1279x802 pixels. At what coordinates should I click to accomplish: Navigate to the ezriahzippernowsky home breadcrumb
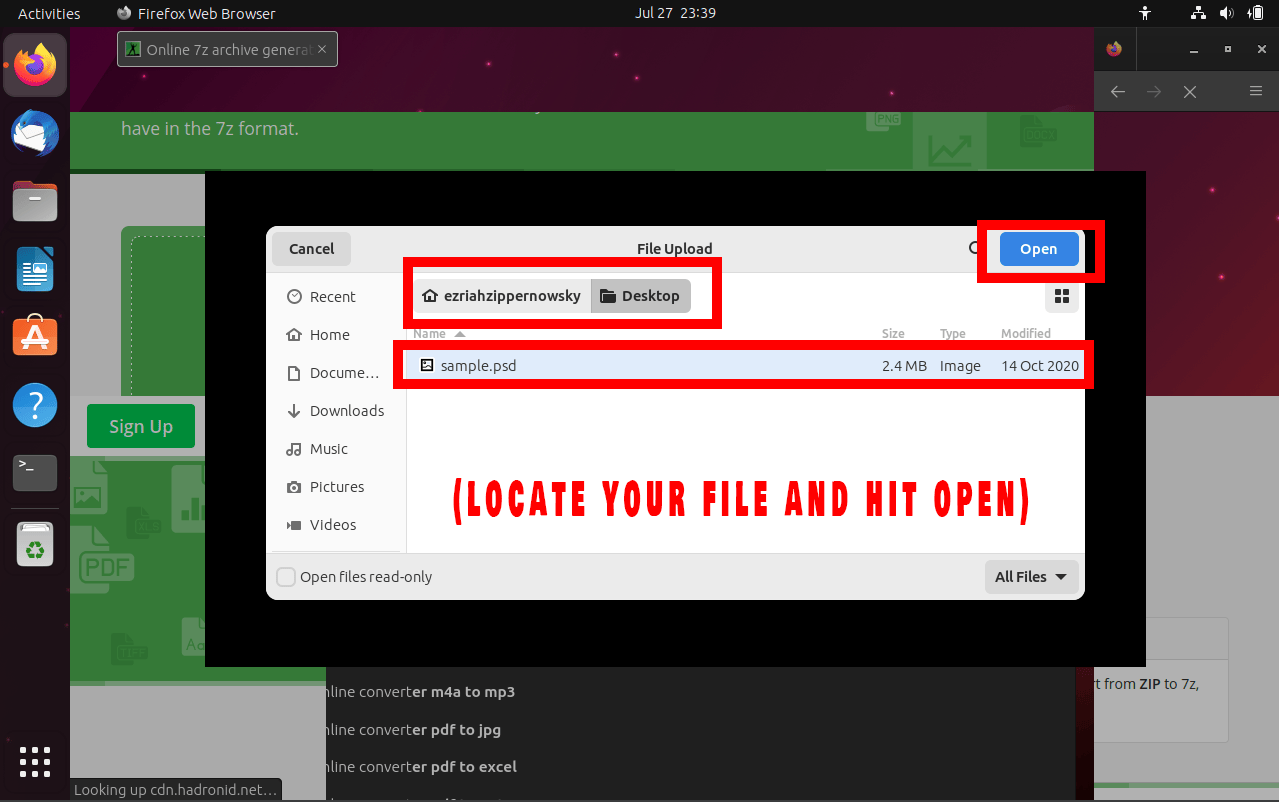500,295
